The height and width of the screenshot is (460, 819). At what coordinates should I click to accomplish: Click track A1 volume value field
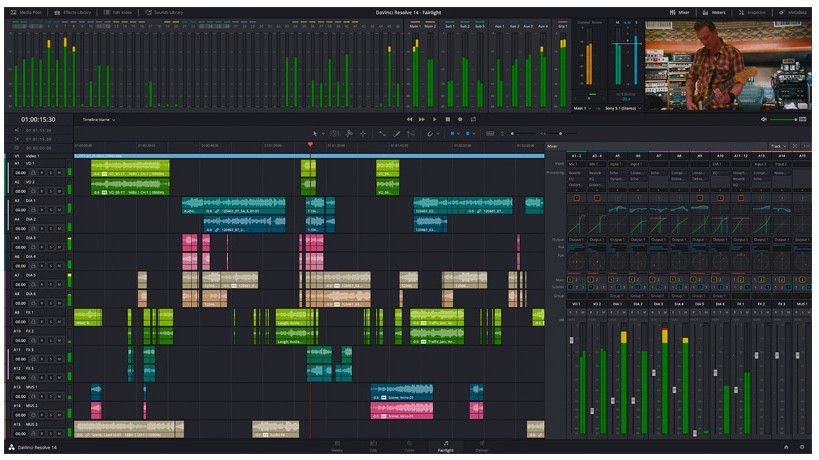20,173
